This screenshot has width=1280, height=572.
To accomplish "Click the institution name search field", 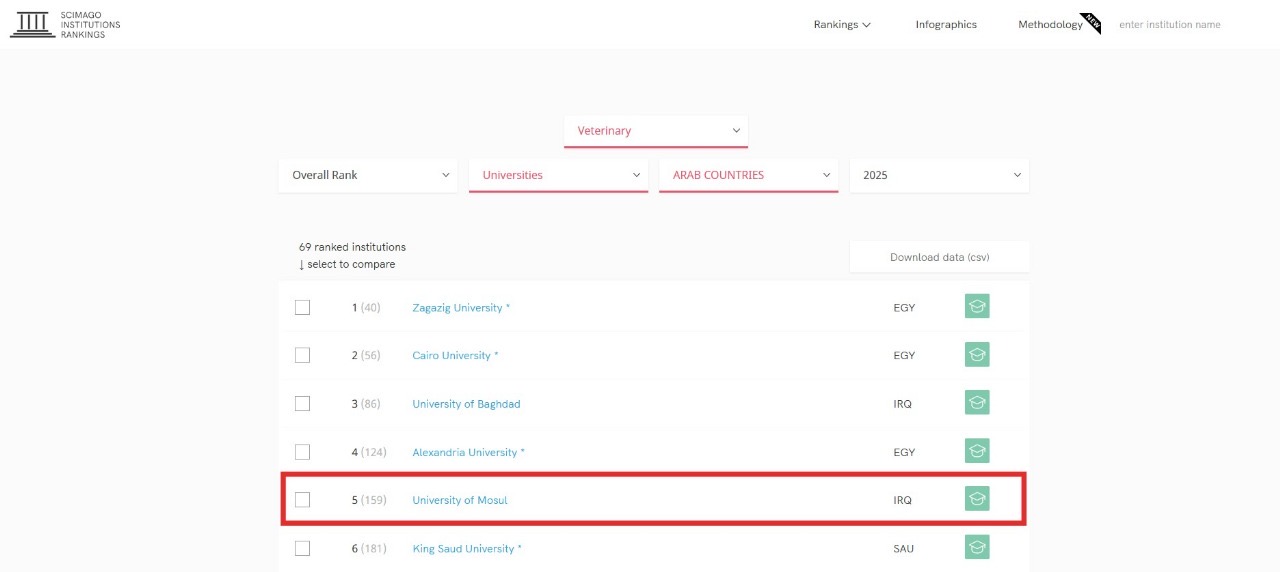I will [x=1180, y=25].
